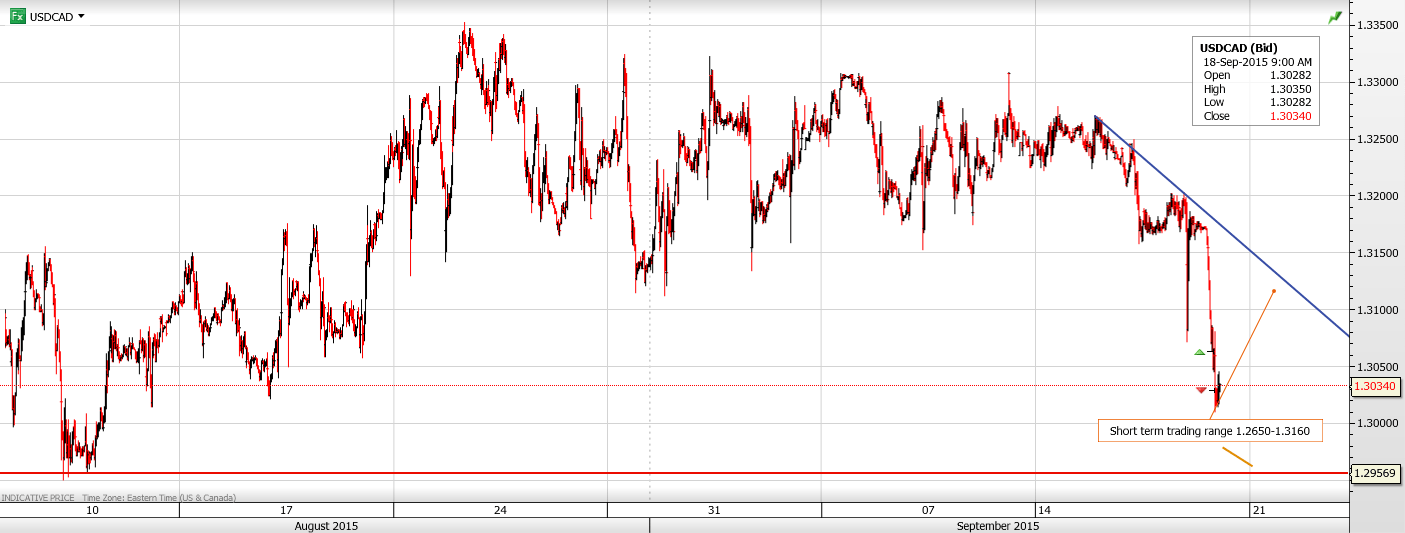
Task: Click the 1.29569 support level label
Action: [1376, 473]
